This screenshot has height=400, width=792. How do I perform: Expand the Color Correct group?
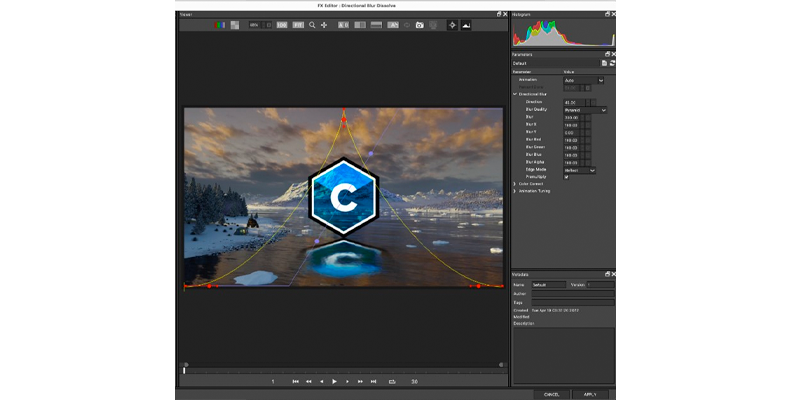click(515, 184)
